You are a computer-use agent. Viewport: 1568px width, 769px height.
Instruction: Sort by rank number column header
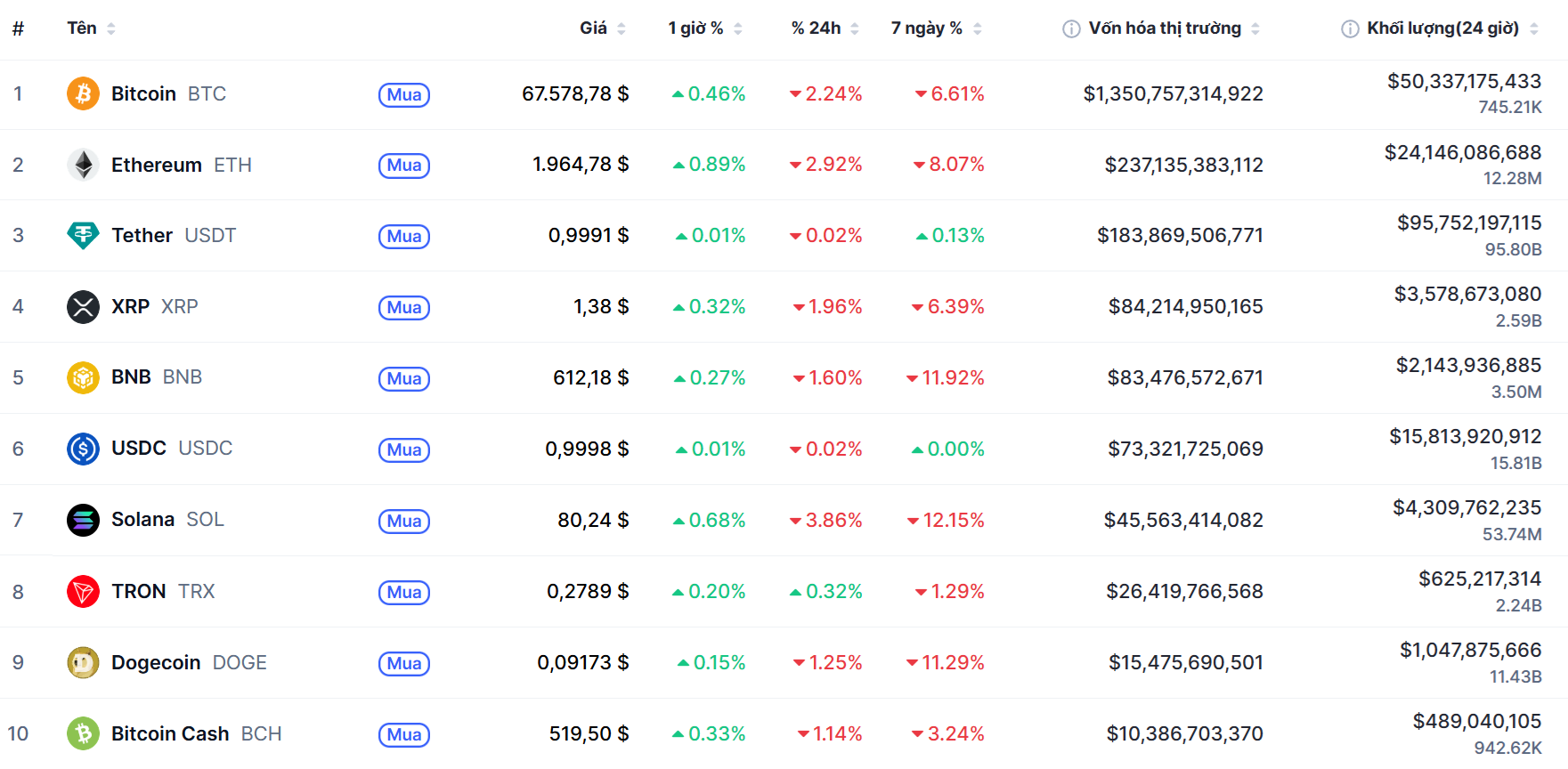pyautogui.click(x=18, y=28)
